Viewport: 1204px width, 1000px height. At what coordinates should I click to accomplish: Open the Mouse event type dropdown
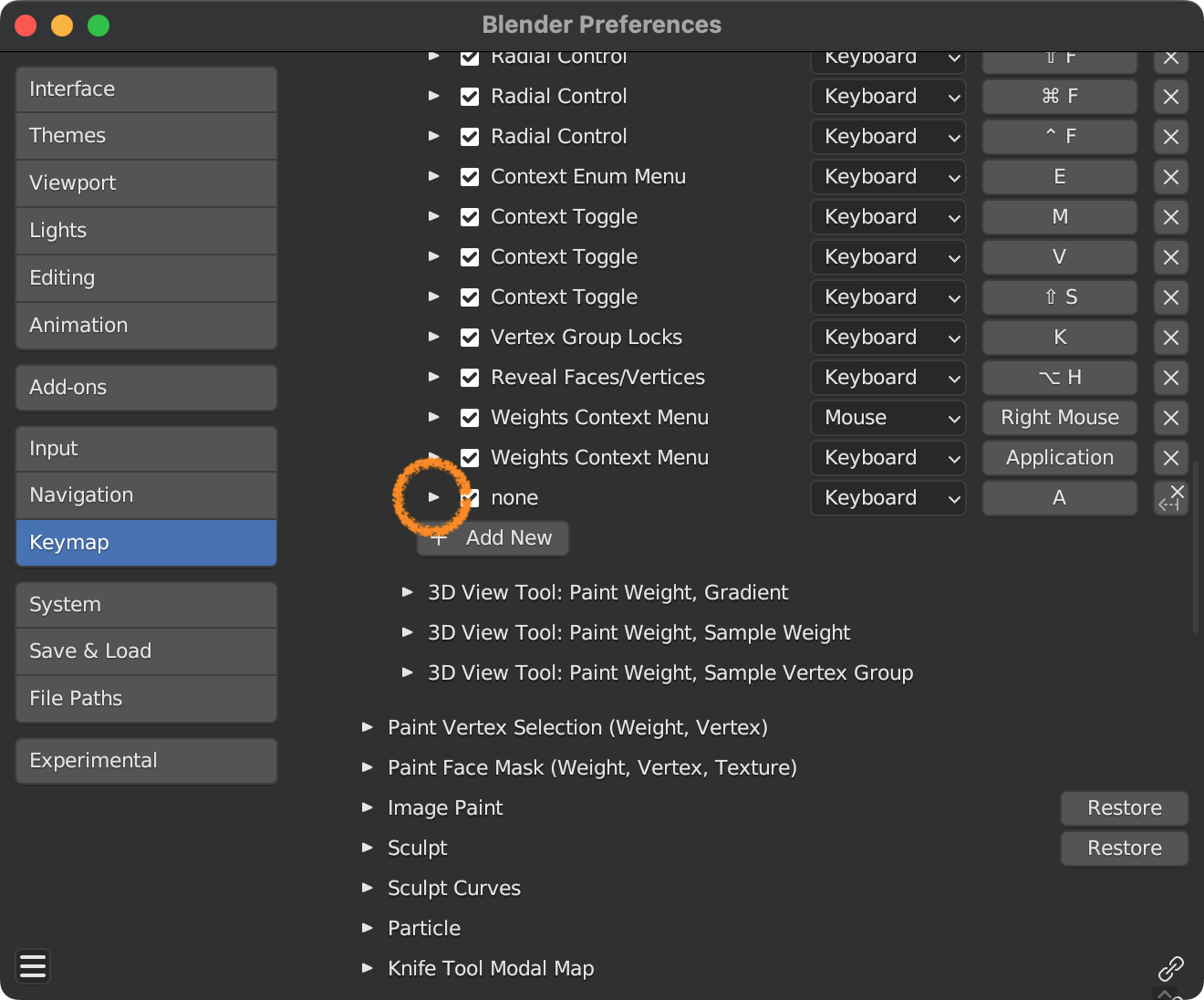(x=887, y=418)
